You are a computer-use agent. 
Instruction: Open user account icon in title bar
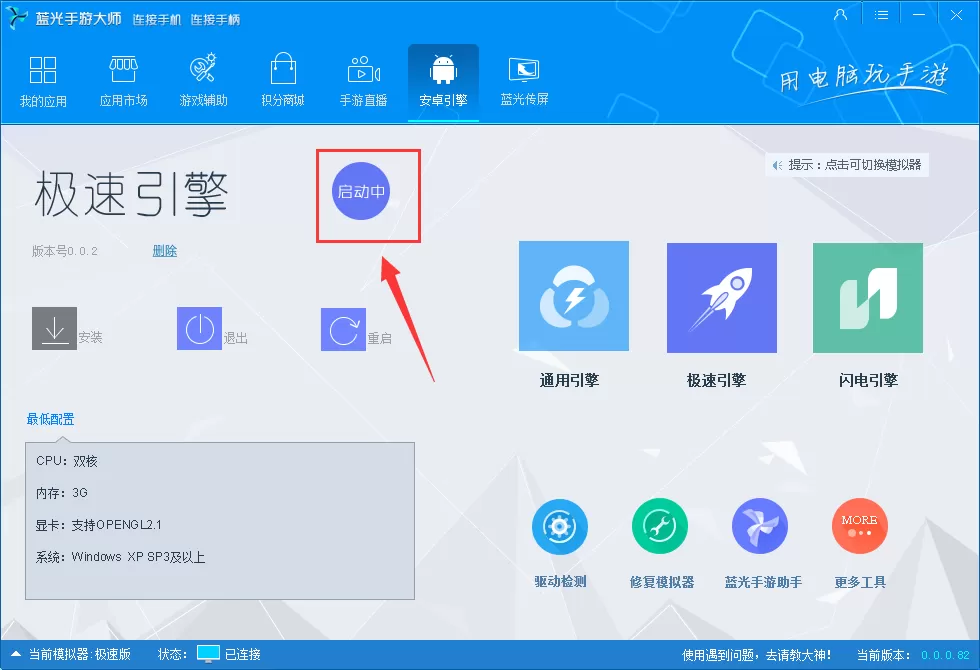pos(841,15)
